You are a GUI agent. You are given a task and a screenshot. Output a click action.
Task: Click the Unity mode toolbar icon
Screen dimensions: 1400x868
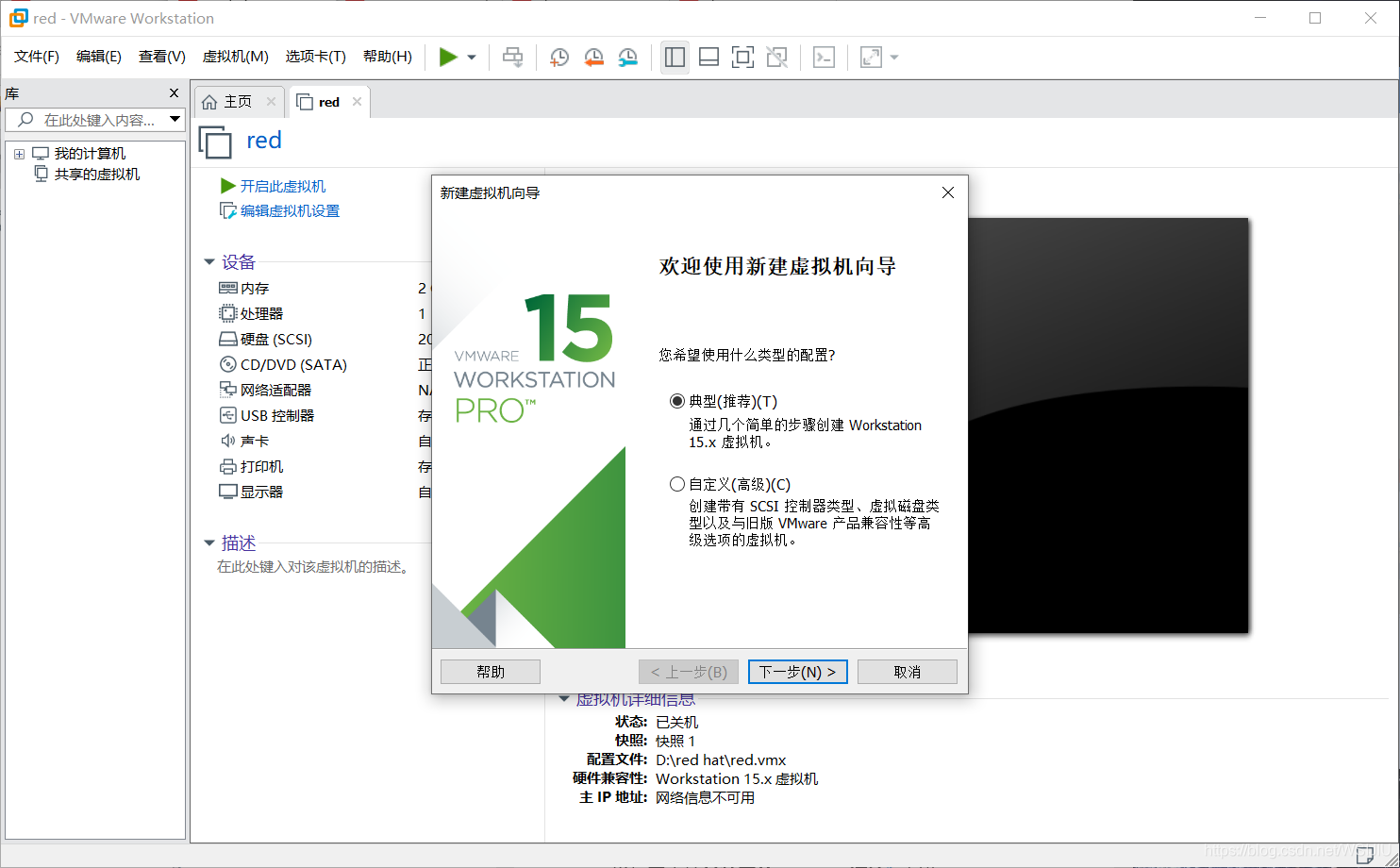pos(776,58)
